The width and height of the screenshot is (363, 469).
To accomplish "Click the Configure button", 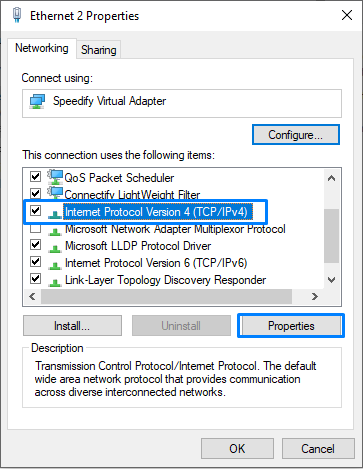I will coord(296,135).
